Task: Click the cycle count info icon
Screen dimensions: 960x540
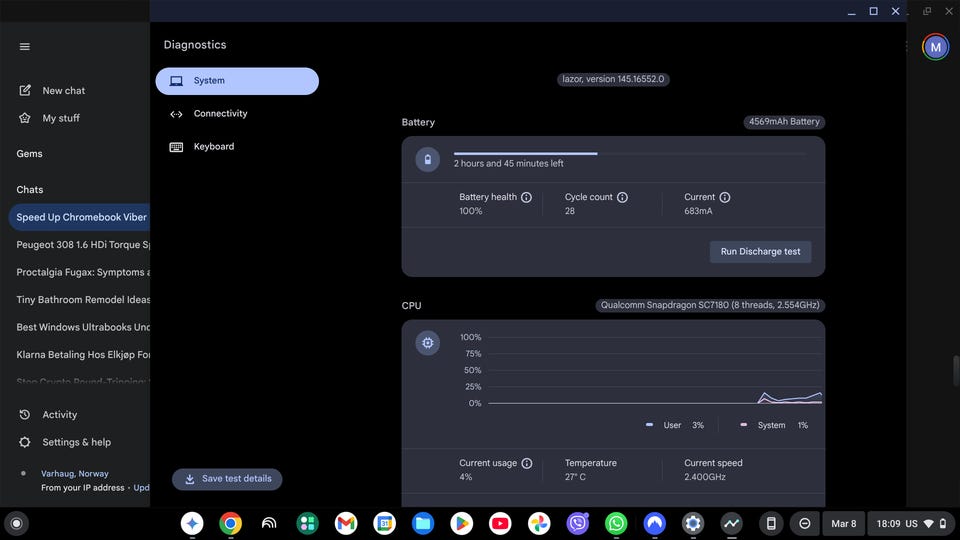Action: pos(622,198)
